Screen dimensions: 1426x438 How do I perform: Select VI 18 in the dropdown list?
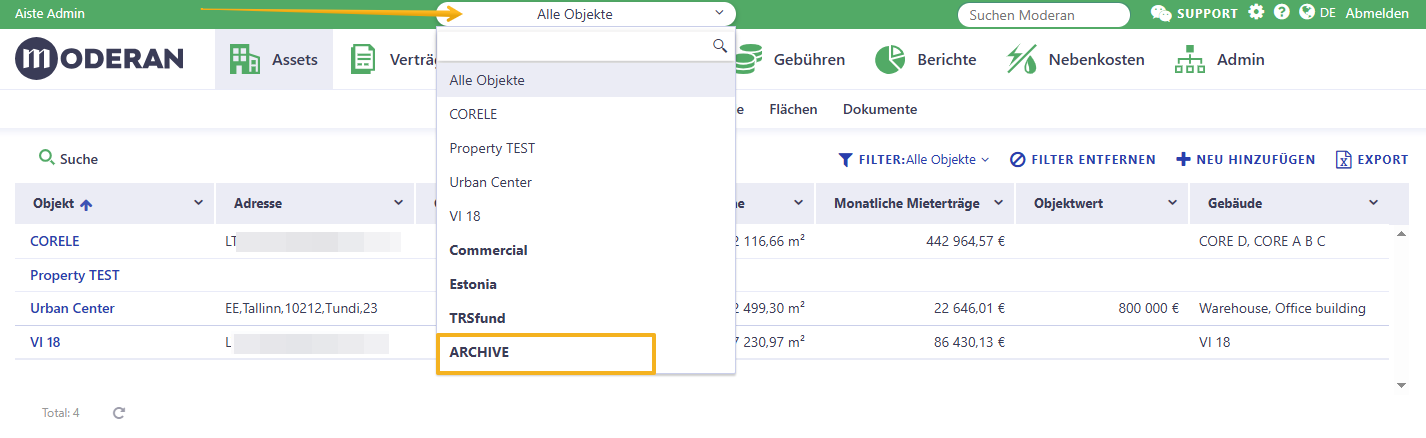point(586,216)
